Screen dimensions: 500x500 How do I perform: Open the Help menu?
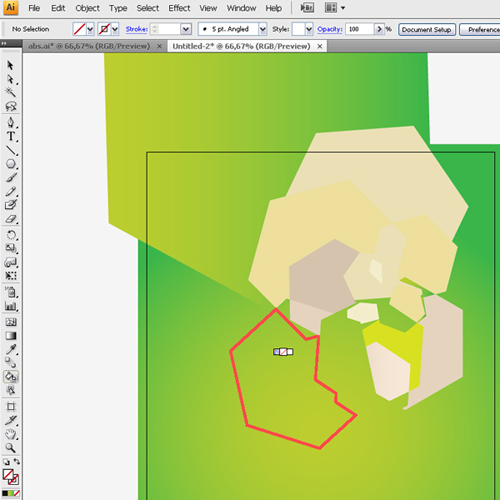tap(274, 8)
